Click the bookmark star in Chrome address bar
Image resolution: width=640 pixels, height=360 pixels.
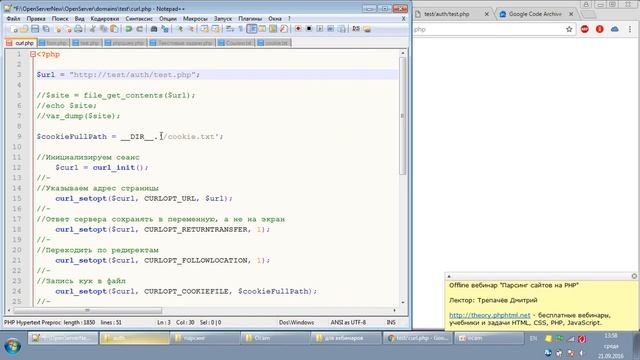569,29
